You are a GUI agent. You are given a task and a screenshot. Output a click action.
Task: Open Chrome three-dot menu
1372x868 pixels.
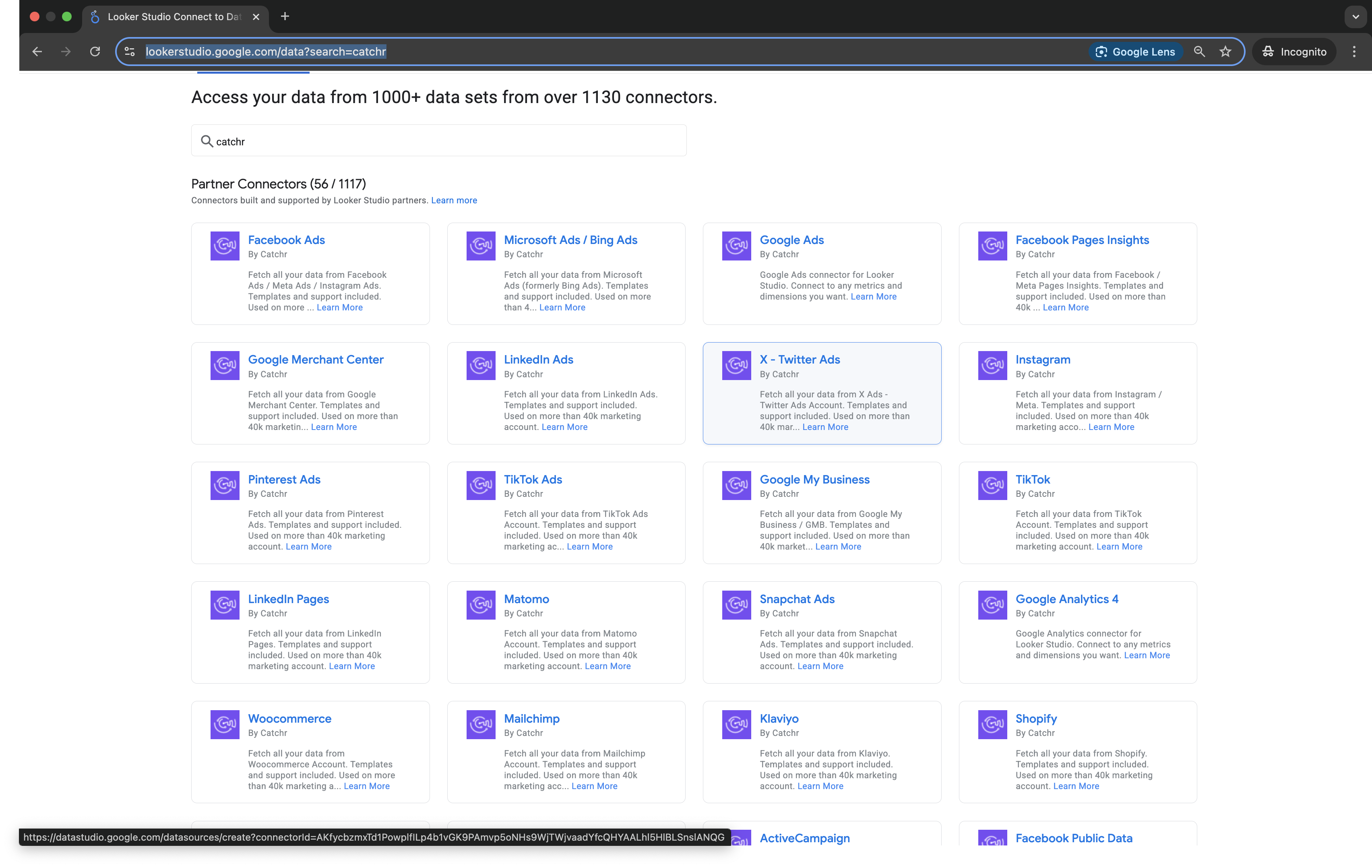tap(1354, 51)
